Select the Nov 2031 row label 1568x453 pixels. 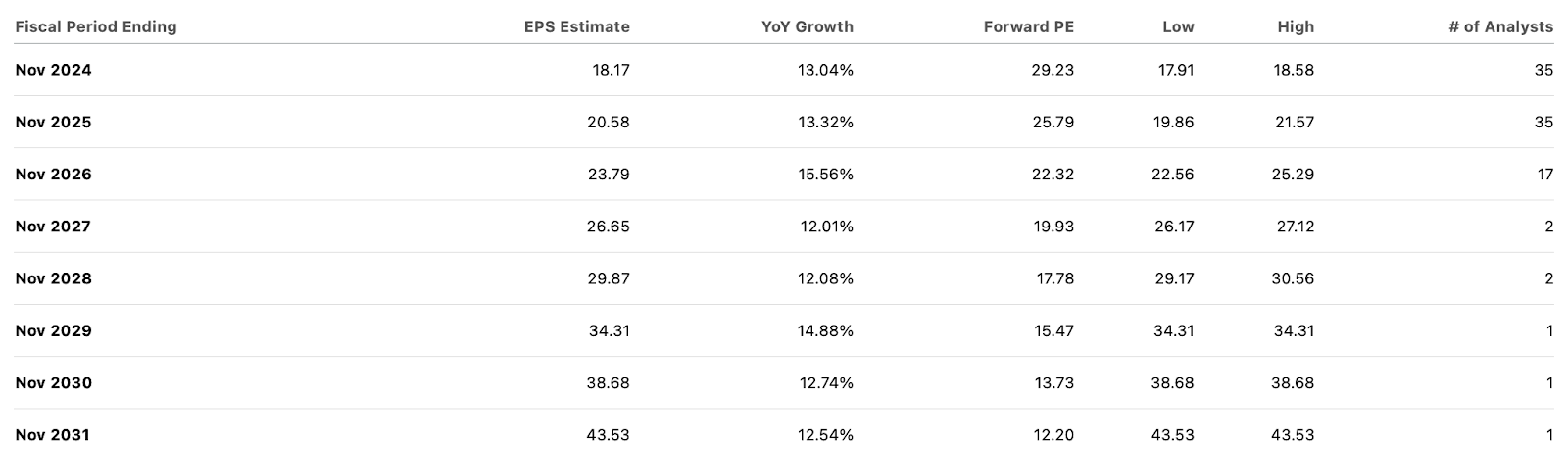click(54, 434)
